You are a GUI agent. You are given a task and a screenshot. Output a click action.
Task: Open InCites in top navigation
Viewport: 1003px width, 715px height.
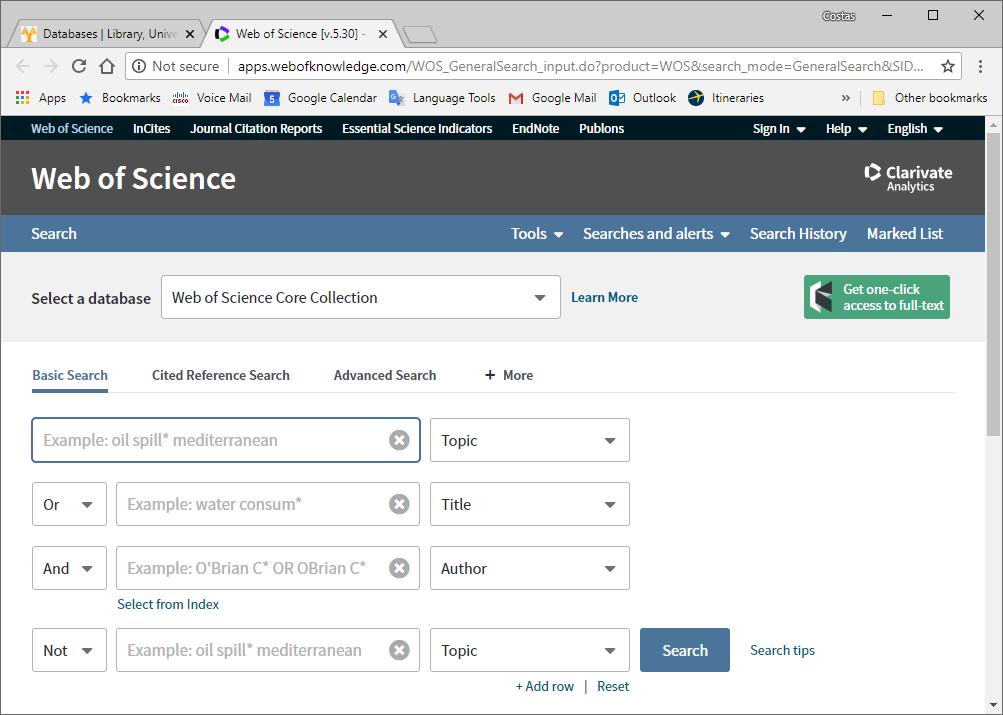click(x=152, y=129)
